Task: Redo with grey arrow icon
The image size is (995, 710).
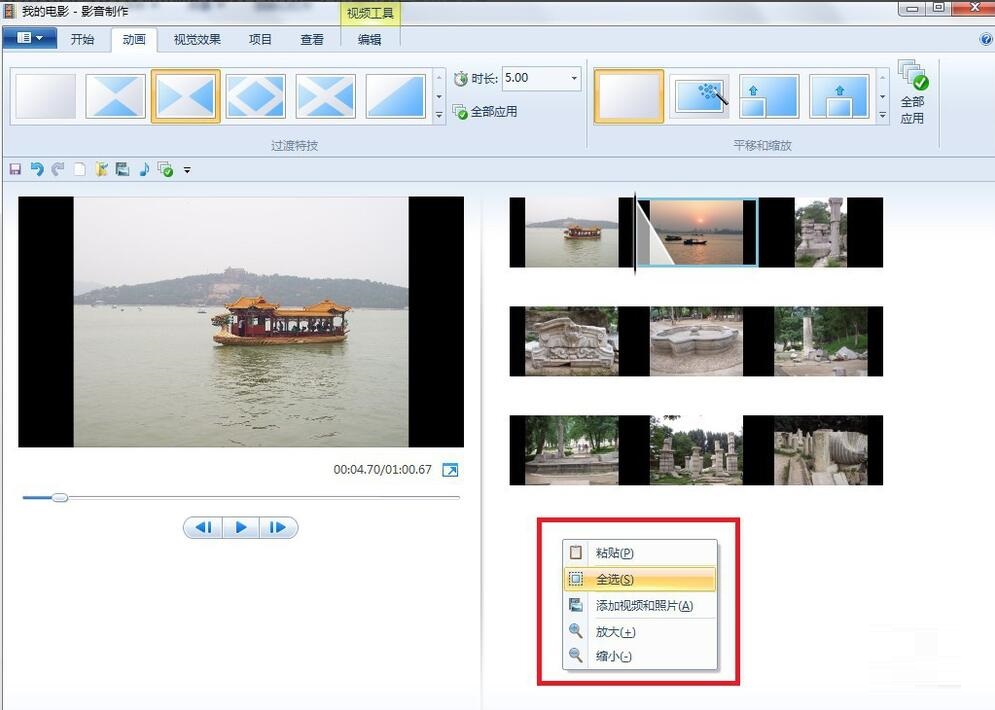Action: (58, 169)
